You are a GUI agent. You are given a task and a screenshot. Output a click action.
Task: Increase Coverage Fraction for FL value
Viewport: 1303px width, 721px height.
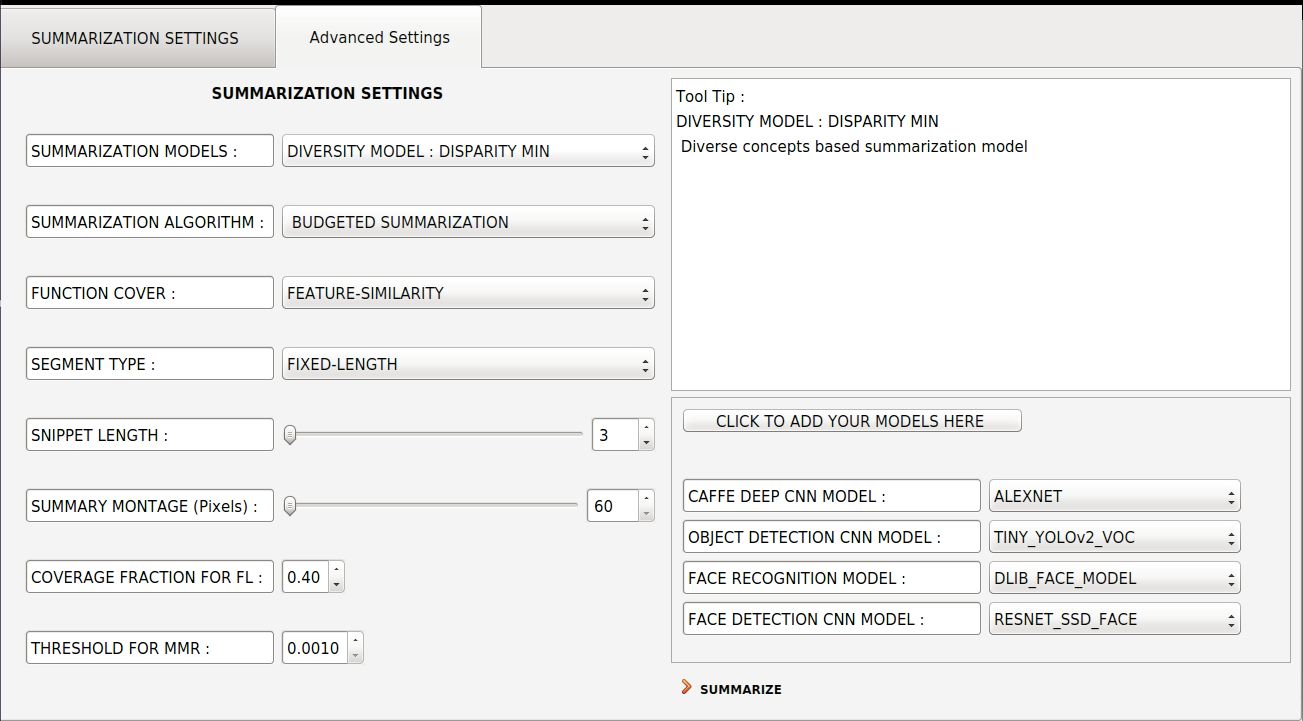[x=337, y=570]
